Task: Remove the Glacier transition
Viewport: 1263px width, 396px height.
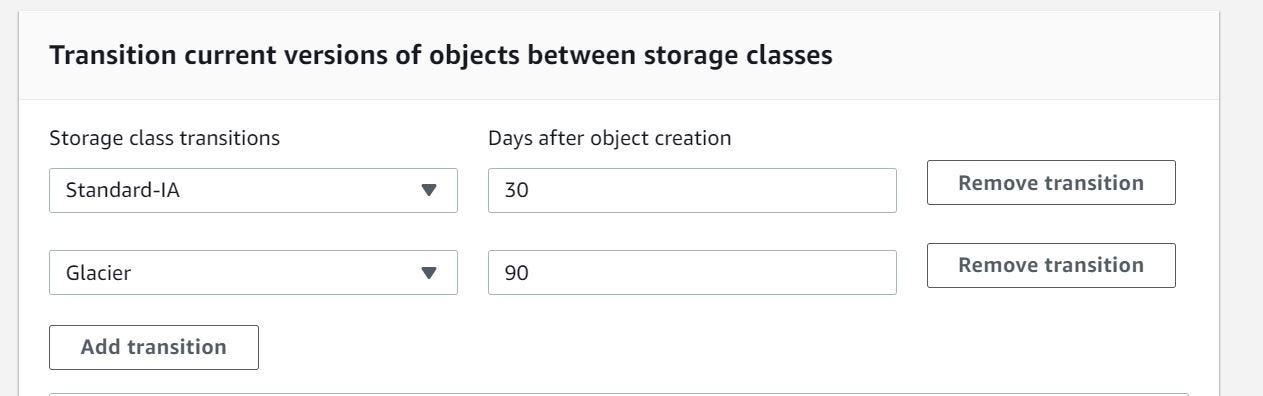Action: [1051, 265]
